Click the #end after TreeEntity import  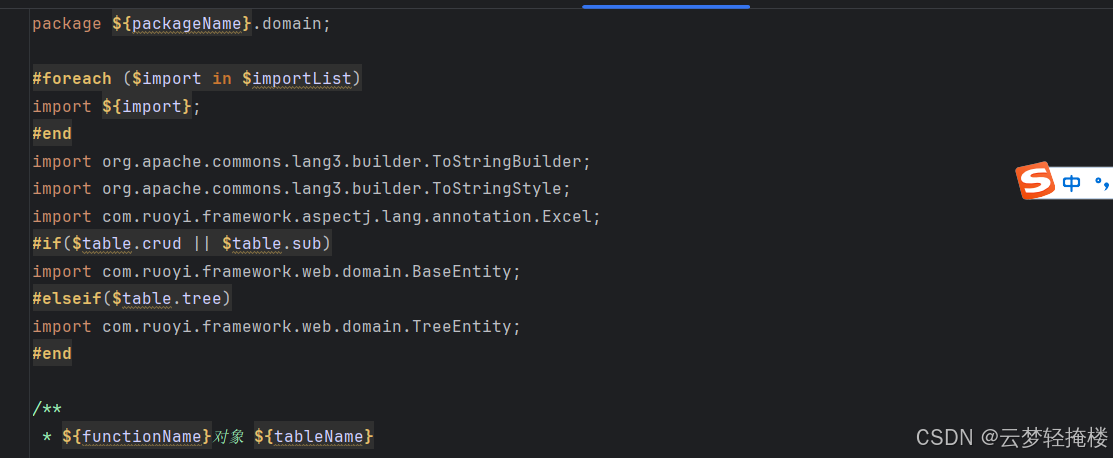pyautogui.click(x=52, y=354)
